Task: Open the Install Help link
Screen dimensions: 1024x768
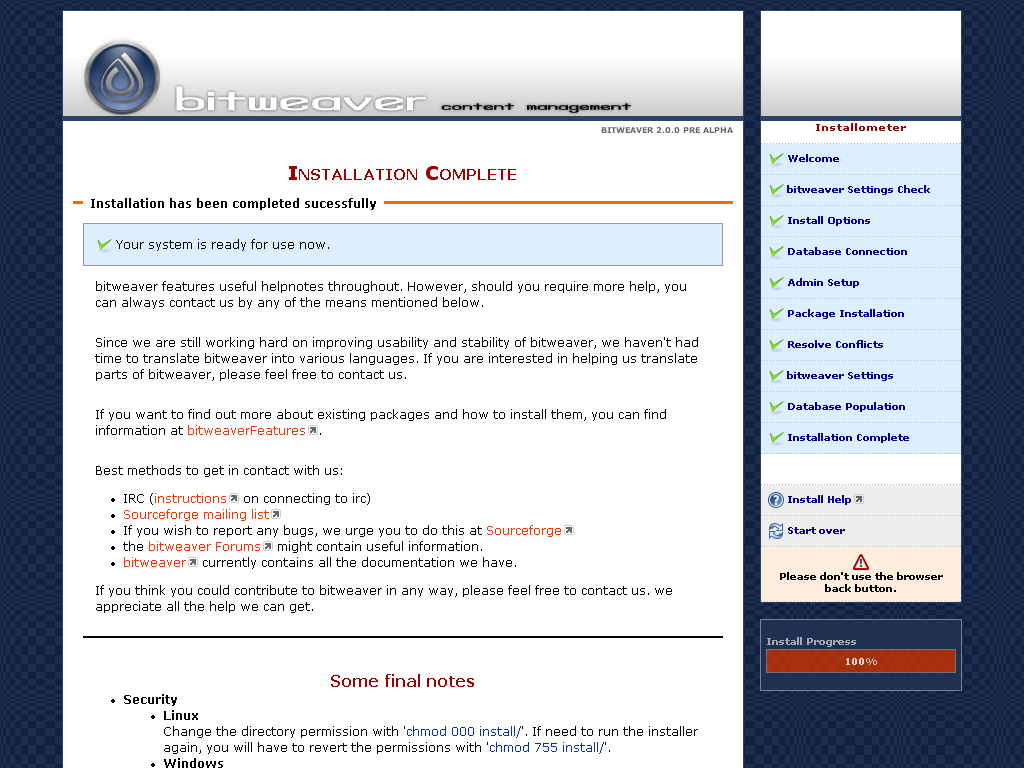Action: point(819,500)
